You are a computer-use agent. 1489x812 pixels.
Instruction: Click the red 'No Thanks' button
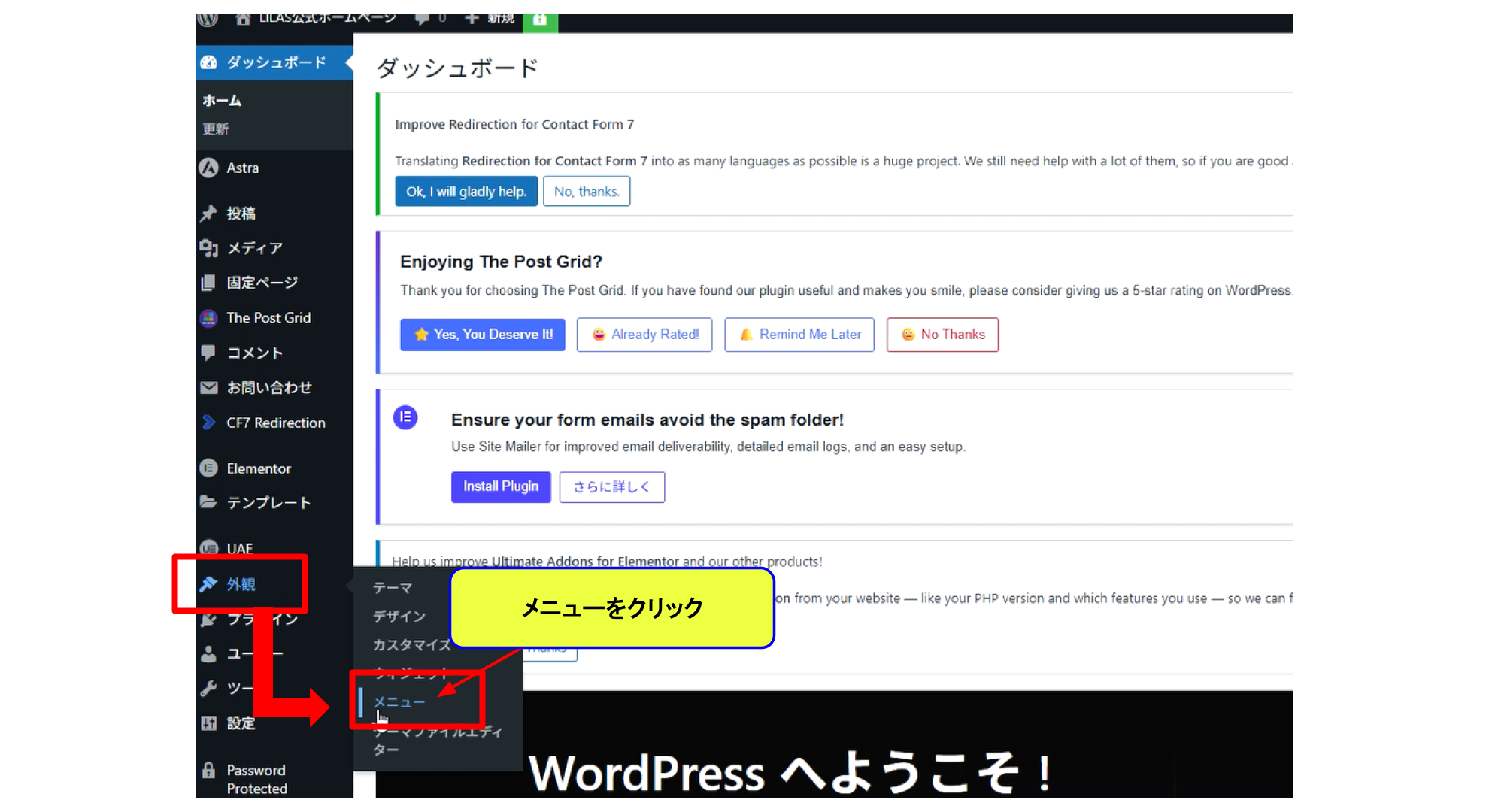click(x=942, y=335)
